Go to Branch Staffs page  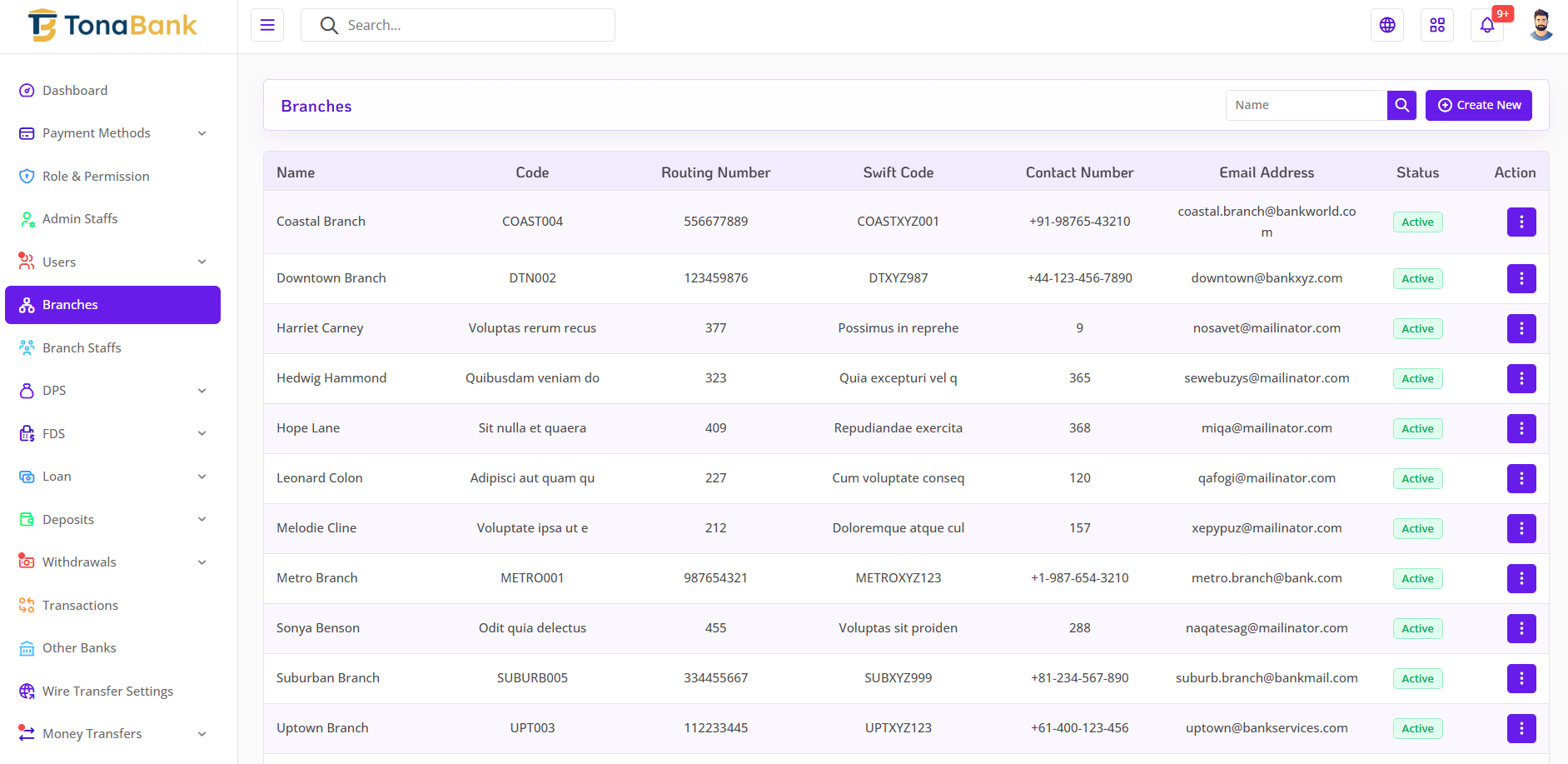click(82, 347)
